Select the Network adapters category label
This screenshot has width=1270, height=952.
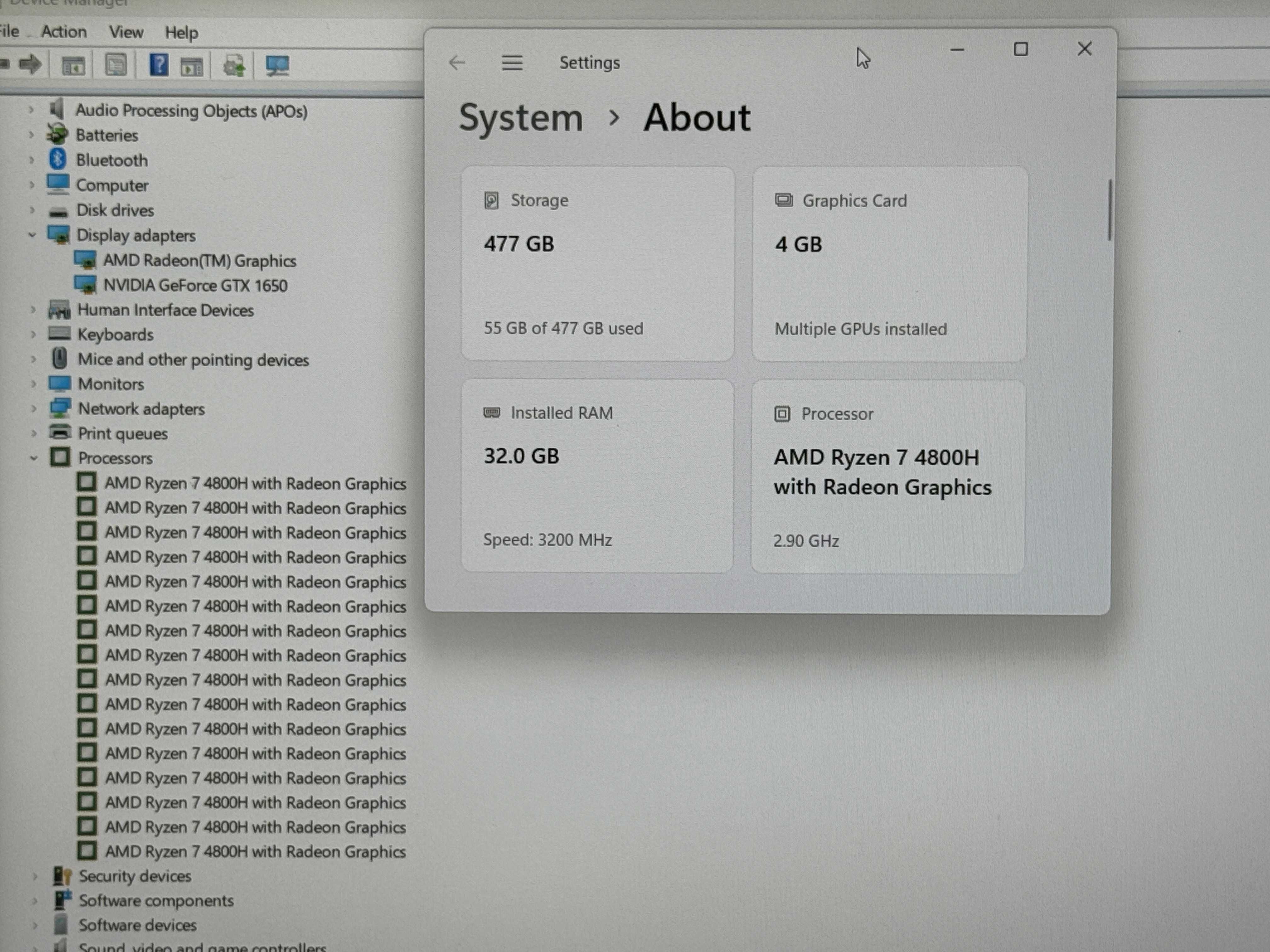pyautogui.click(x=141, y=409)
